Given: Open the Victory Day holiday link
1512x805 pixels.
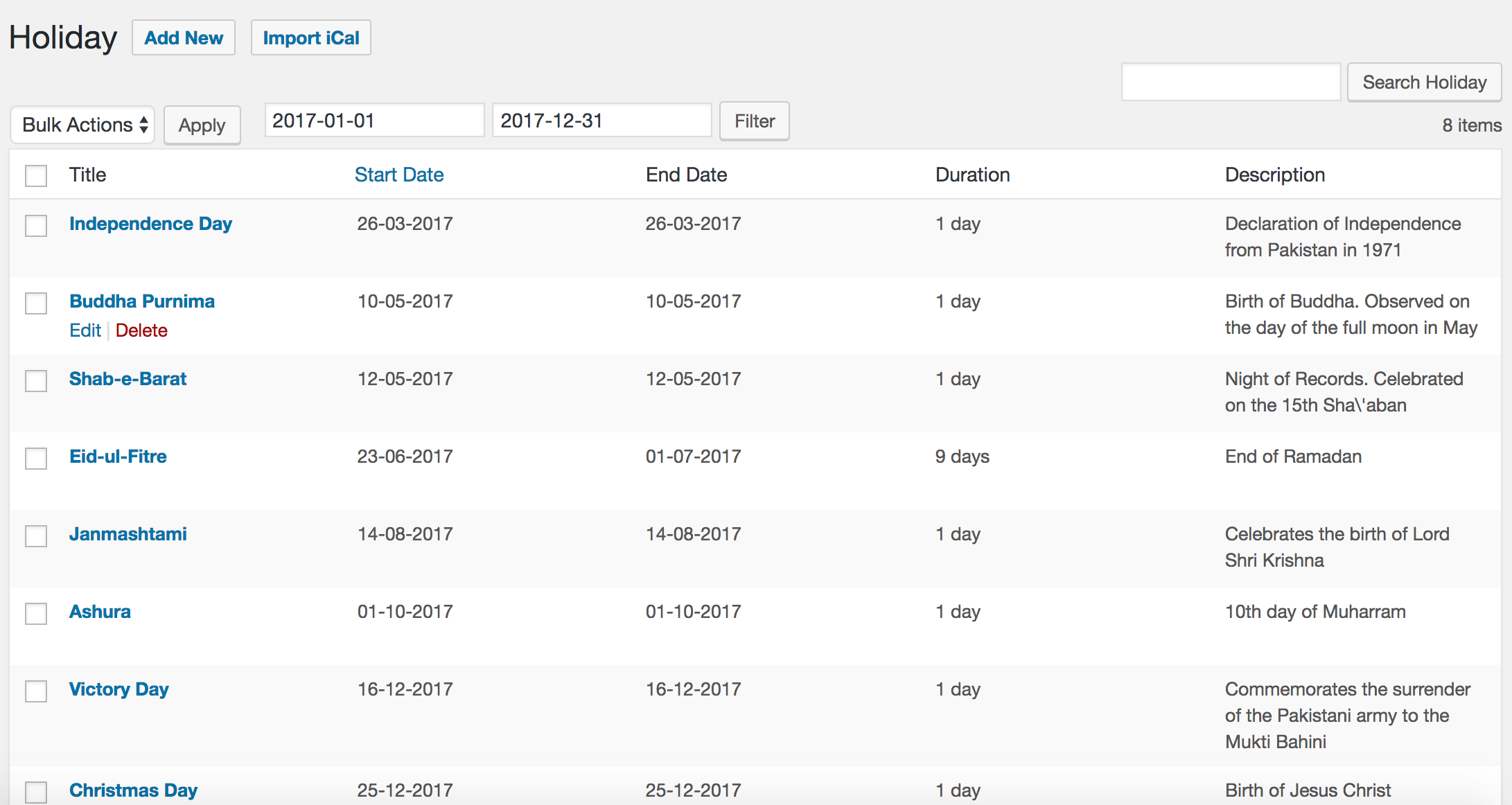Looking at the screenshot, I should 118,689.
